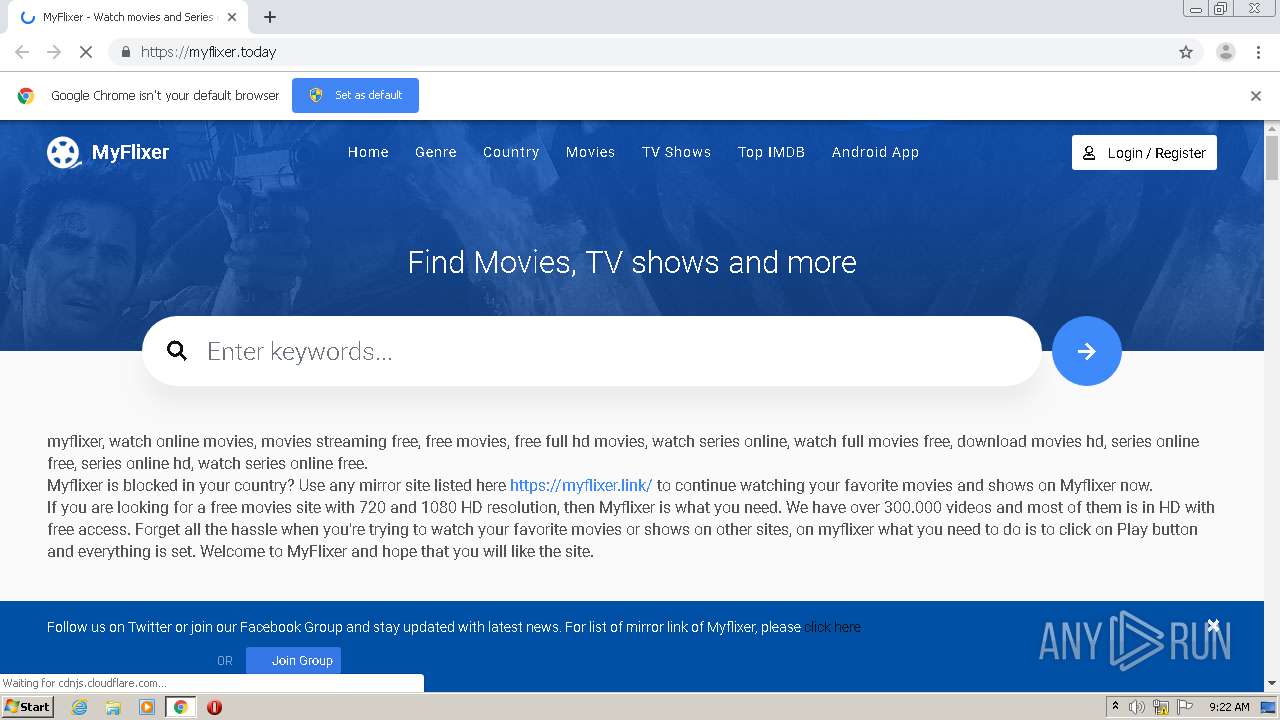
Task: Click the Chrome logo in notification bar
Action: point(26,96)
